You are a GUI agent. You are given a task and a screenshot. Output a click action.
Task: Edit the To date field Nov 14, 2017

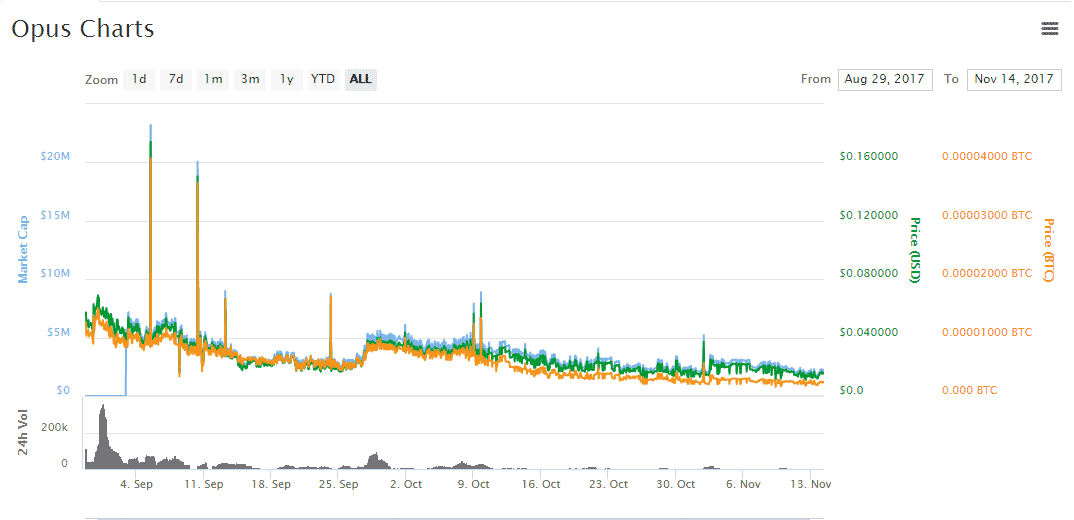click(x=1014, y=79)
